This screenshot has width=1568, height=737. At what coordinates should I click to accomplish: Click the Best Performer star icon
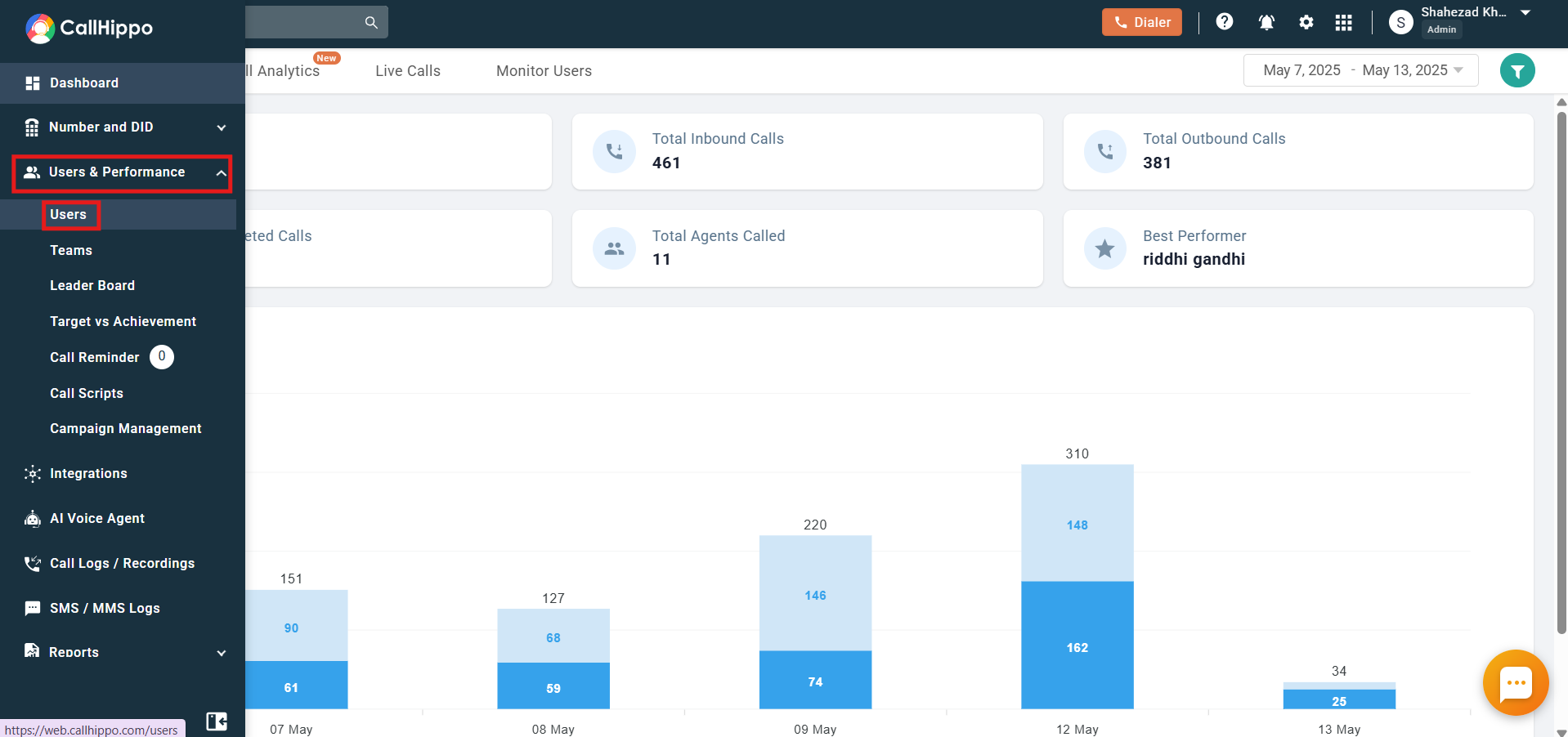pyautogui.click(x=1104, y=248)
